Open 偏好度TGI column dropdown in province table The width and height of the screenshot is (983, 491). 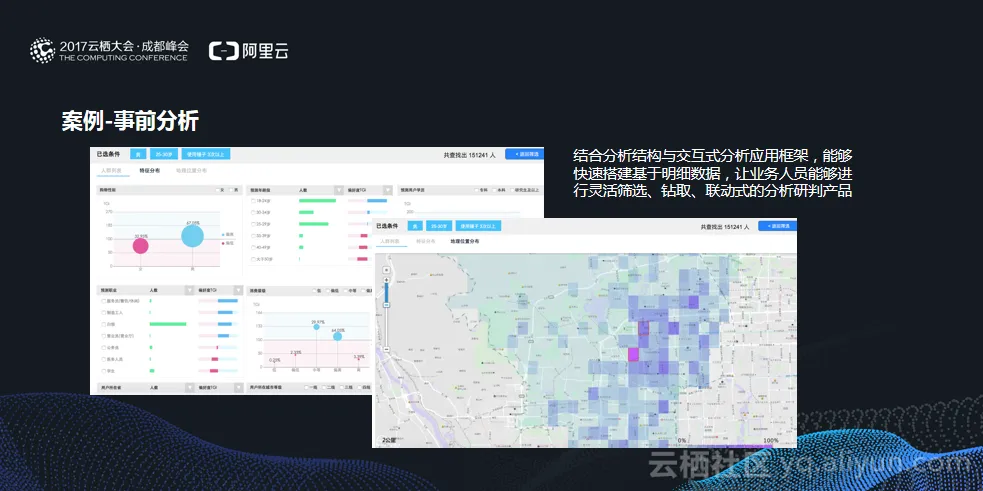(238, 388)
